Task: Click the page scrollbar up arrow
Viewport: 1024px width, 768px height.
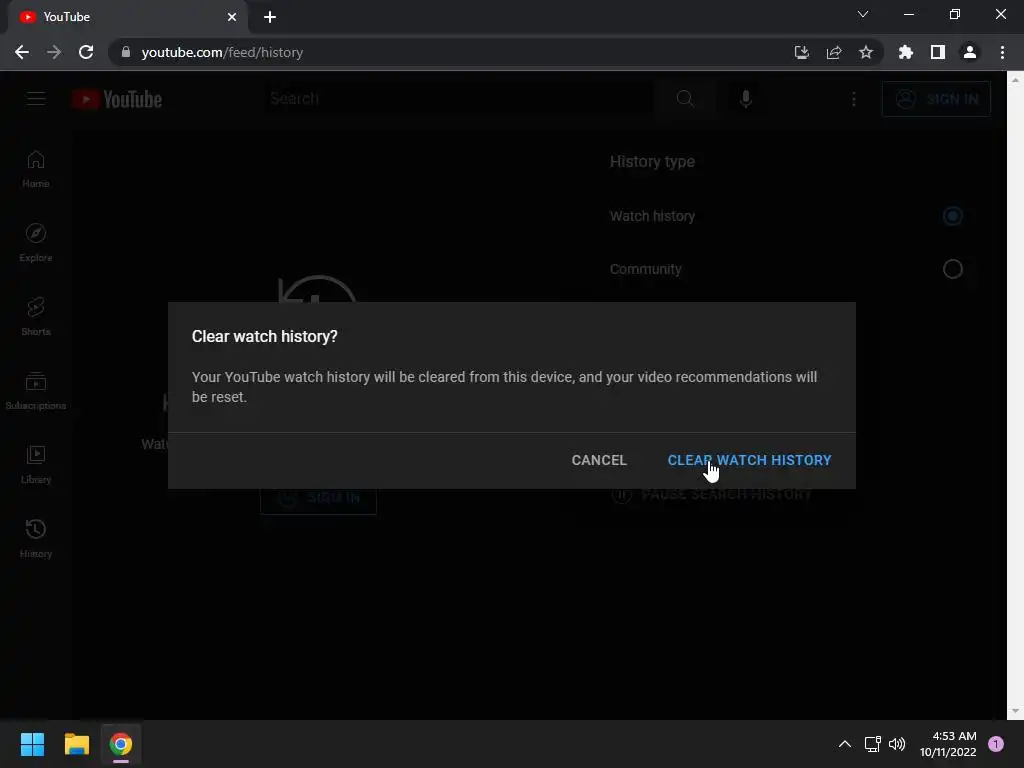Action: tap(1015, 79)
